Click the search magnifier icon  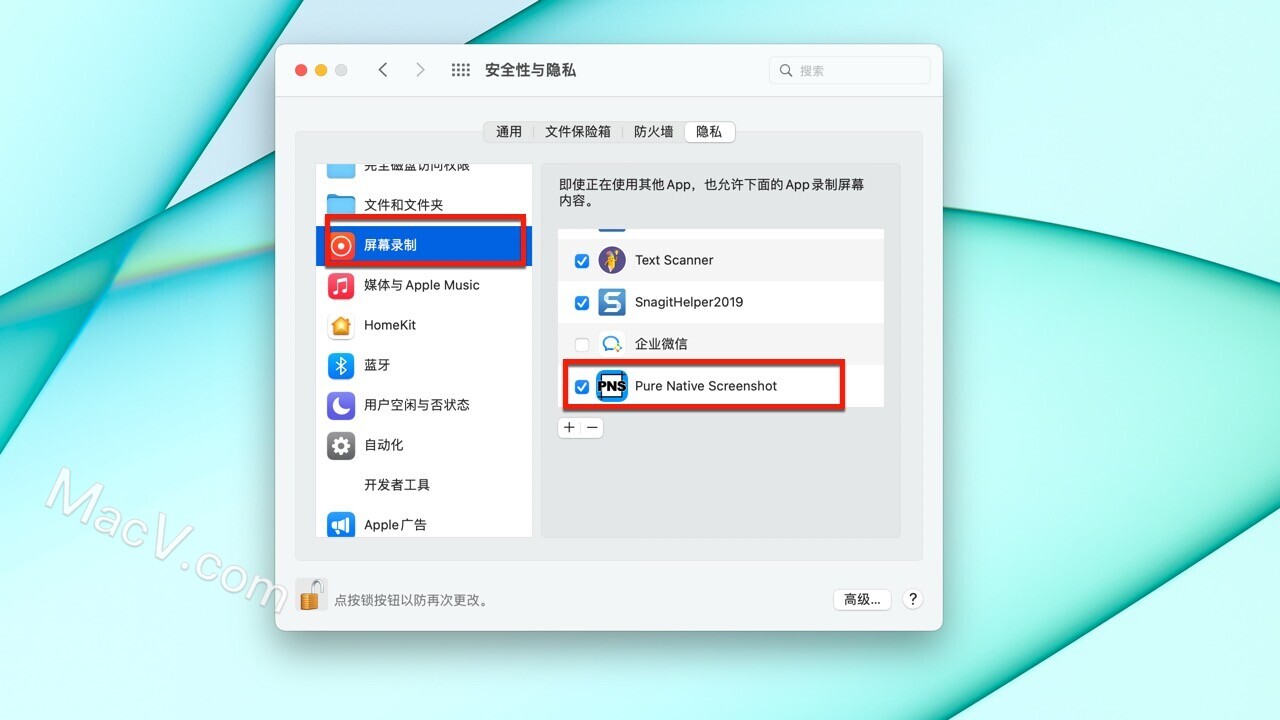(786, 71)
